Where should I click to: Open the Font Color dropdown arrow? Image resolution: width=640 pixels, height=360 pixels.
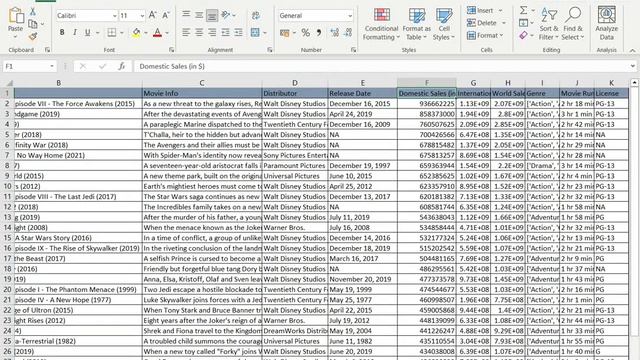[167, 33]
